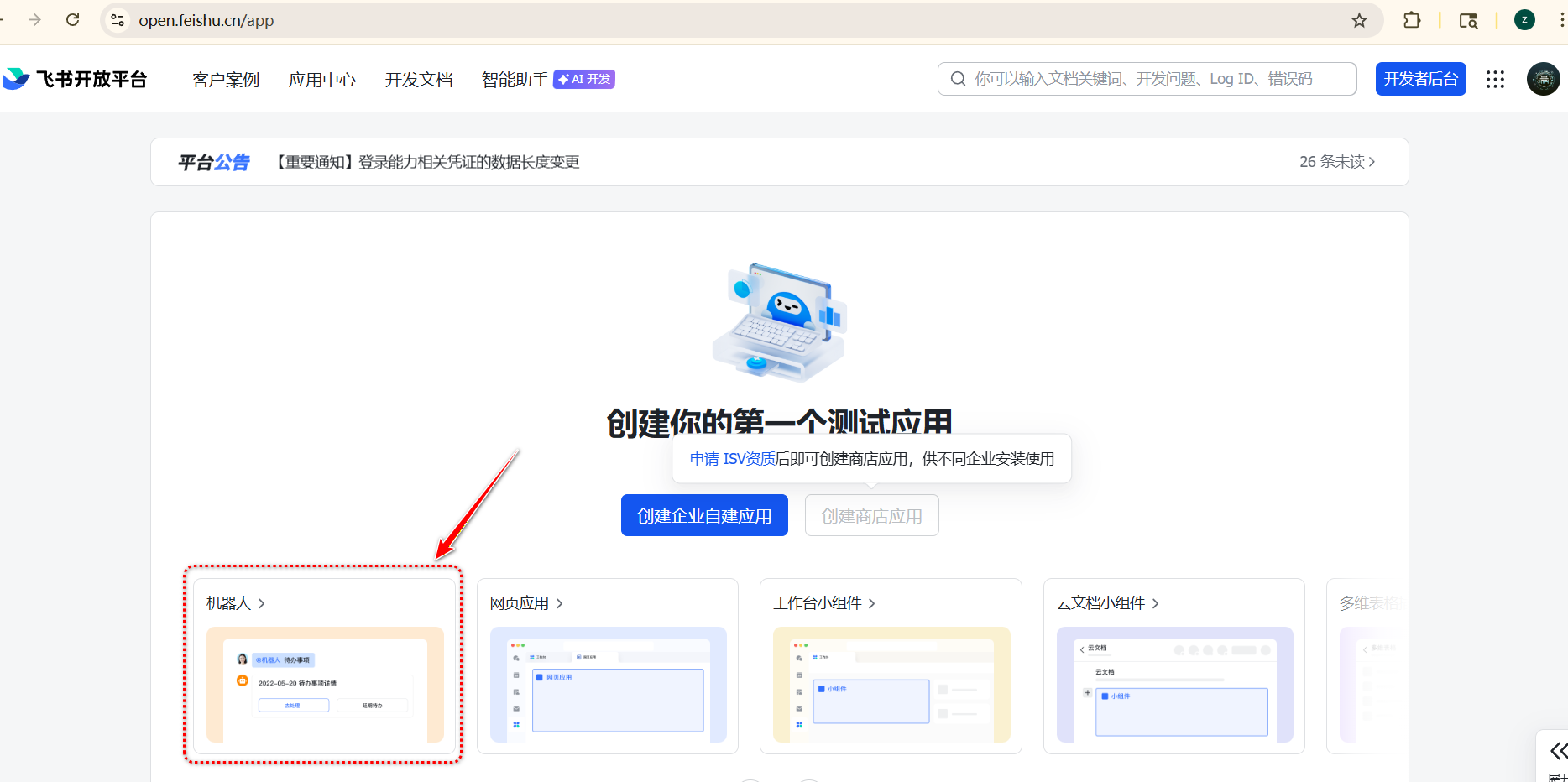
Task: Click the Chrome profile Z icon
Action: [x=1524, y=20]
